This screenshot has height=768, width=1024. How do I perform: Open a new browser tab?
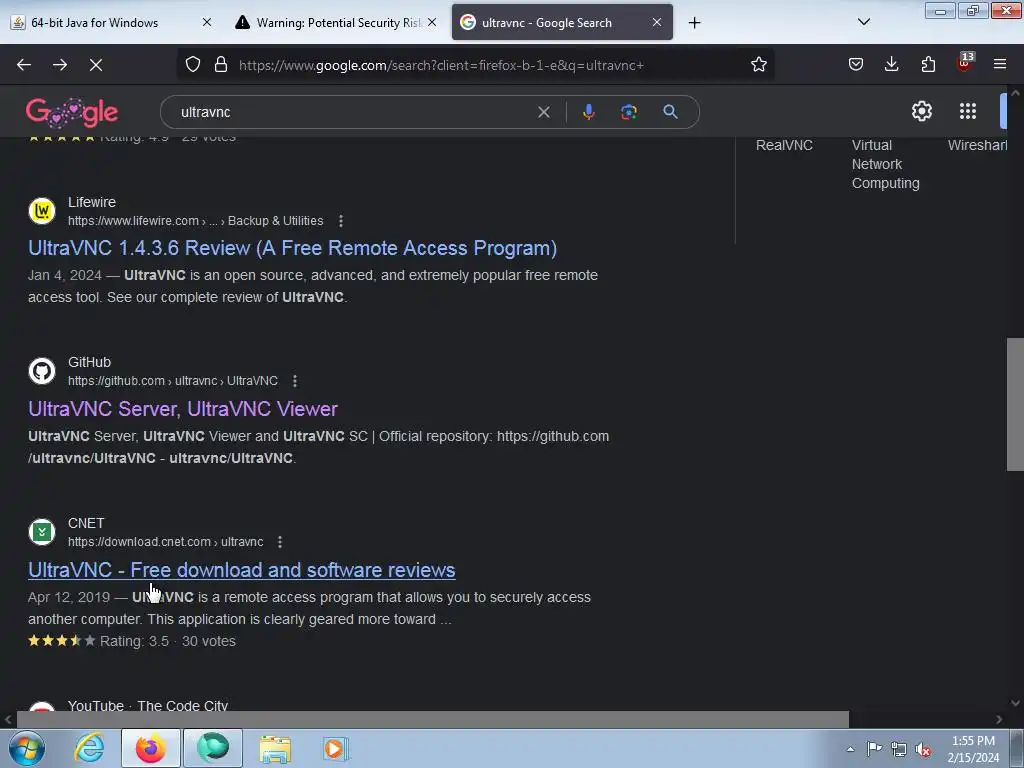(x=694, y=23)
